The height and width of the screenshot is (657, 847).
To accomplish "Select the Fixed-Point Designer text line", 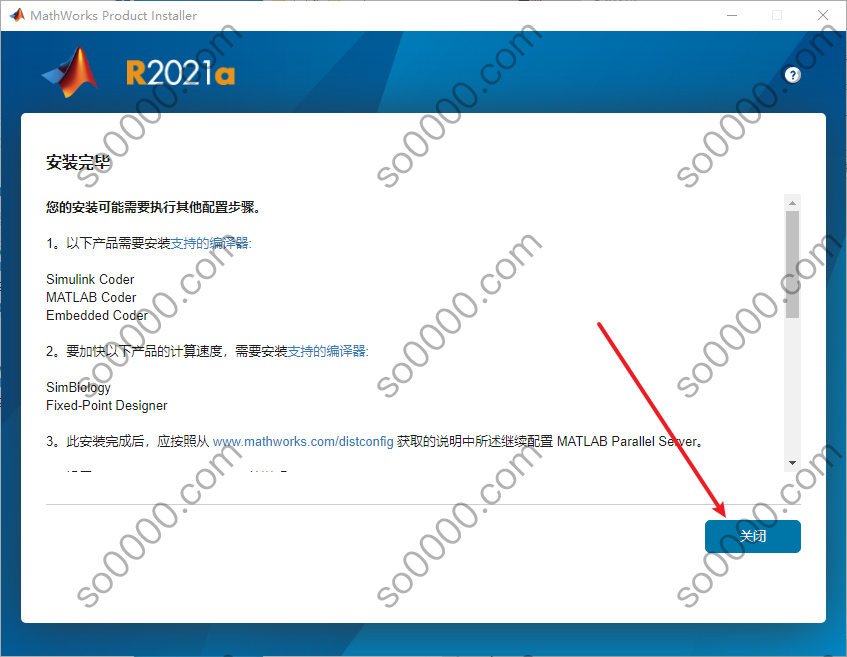I will 106,405.
